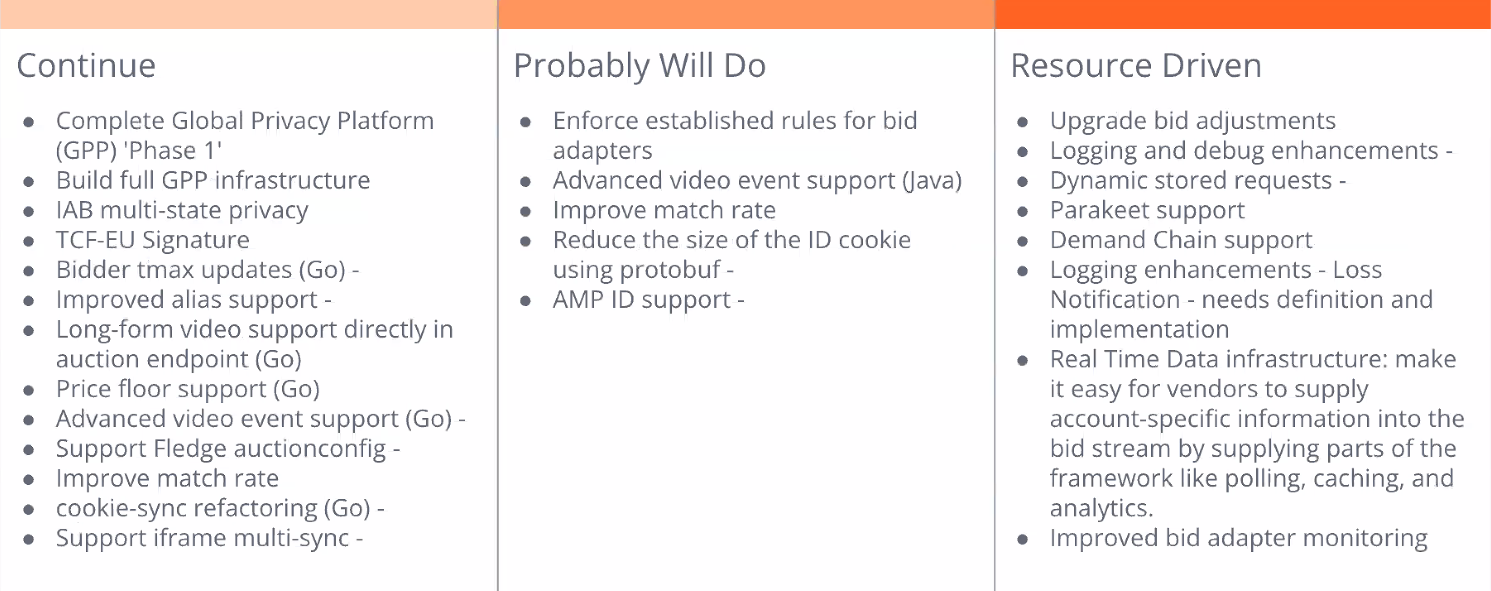Click the 'Probably Will Do' column heading
The image size is (1491, 591).
click(639, 66)
